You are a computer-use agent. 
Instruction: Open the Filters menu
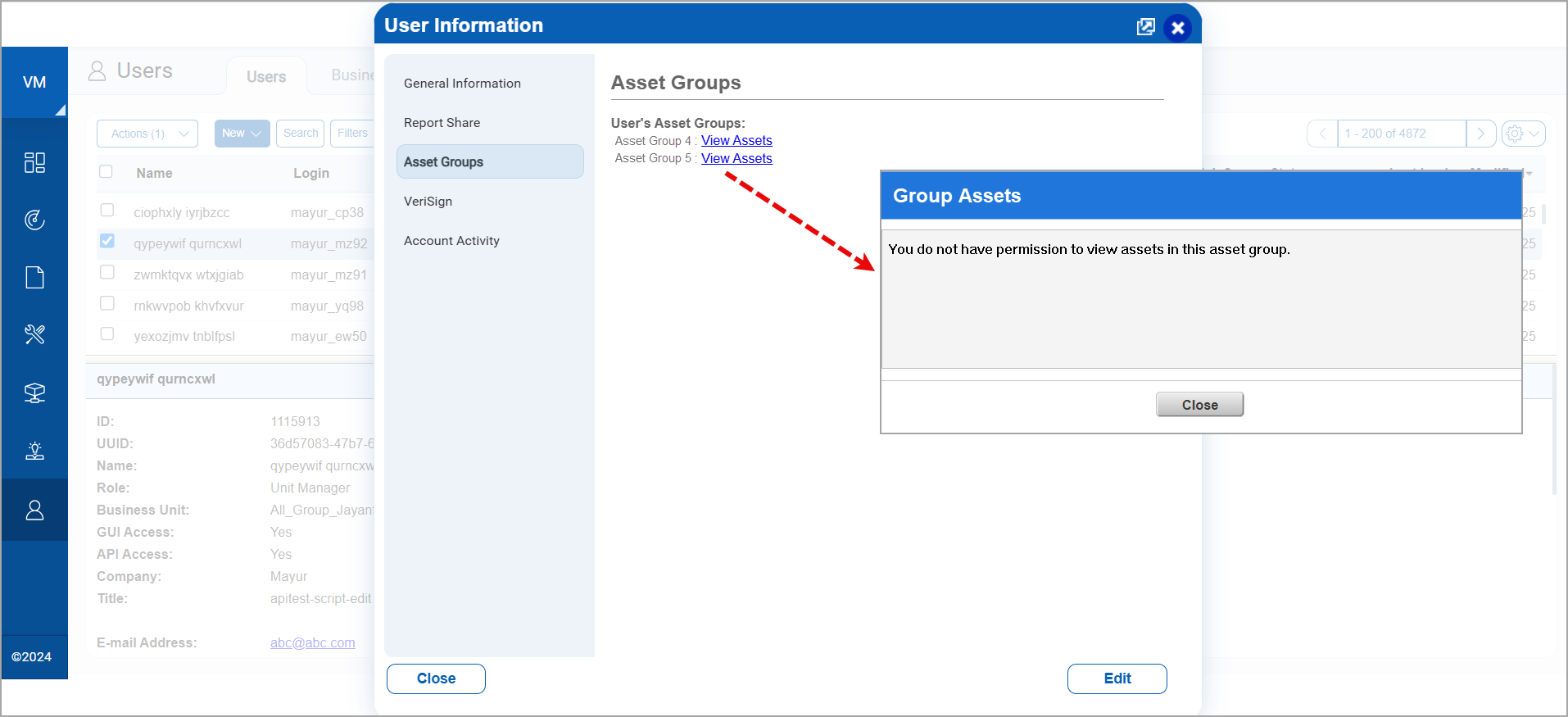(x=353, y=134)
